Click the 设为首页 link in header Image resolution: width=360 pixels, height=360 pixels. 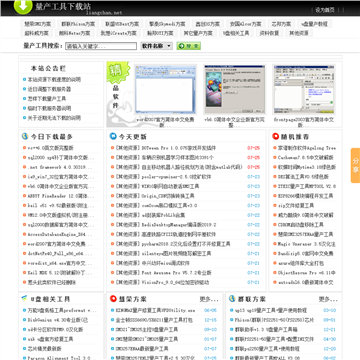tap(325, 10)
